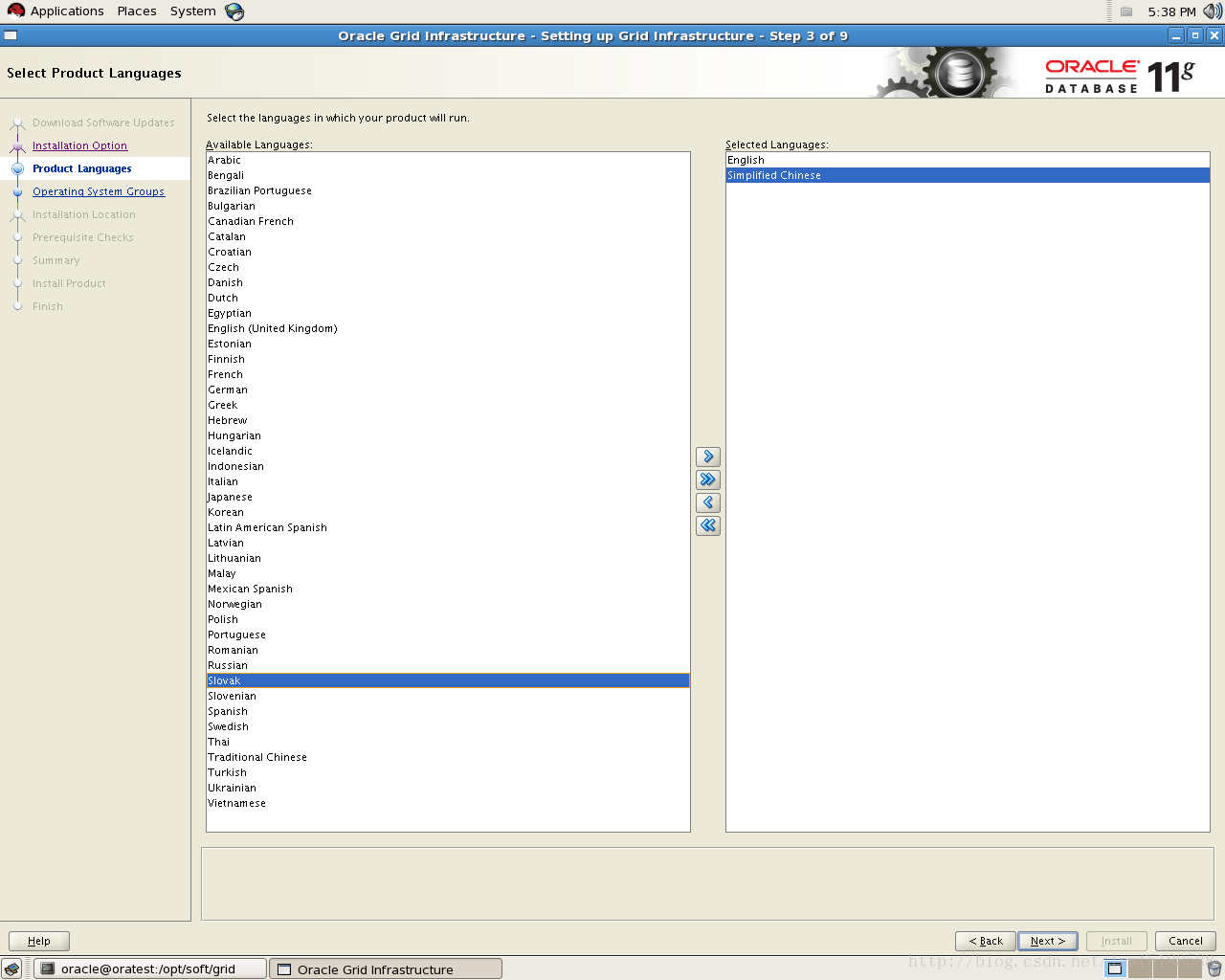Image resolution: width=1225 pixels, height=980 pixels.
Task: Select Bengali in Available Languages
Action: click(x=448, y=175)
